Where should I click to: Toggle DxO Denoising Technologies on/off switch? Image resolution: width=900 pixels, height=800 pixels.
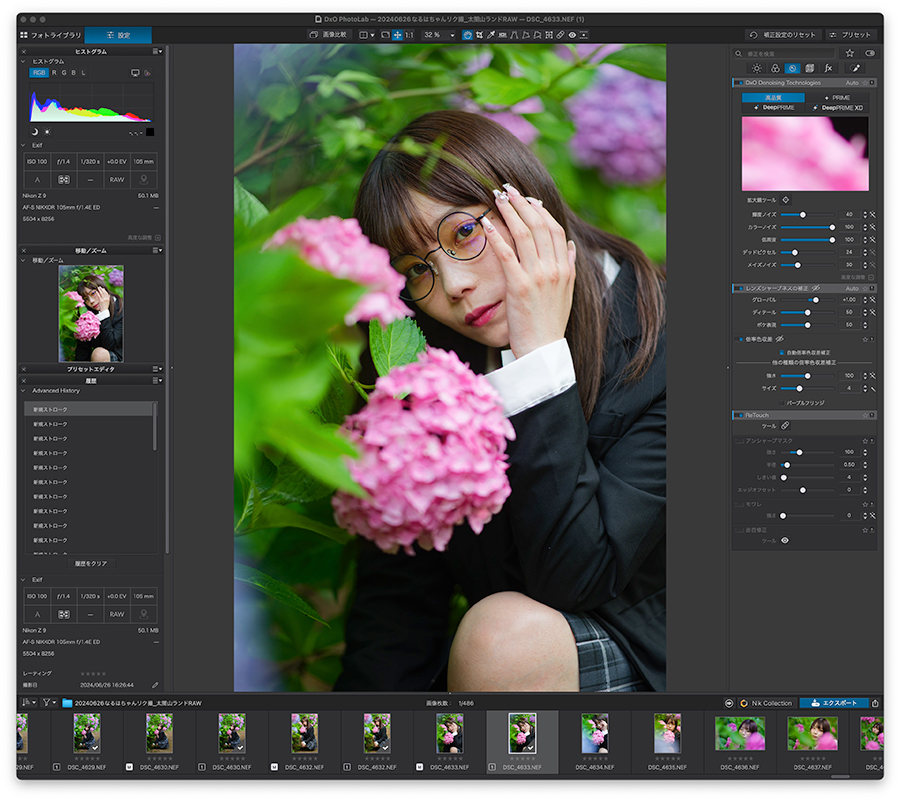pyautogui.click(x=738, y=83)
